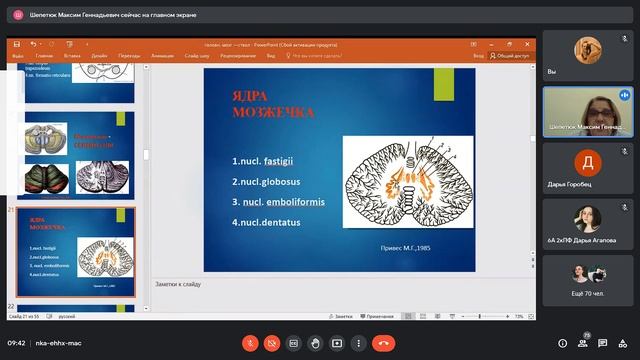This screenshot has width=640, height=360.
Task: Click the '4.nucl.dentatus' text line
Action: [x=266, y=222]
